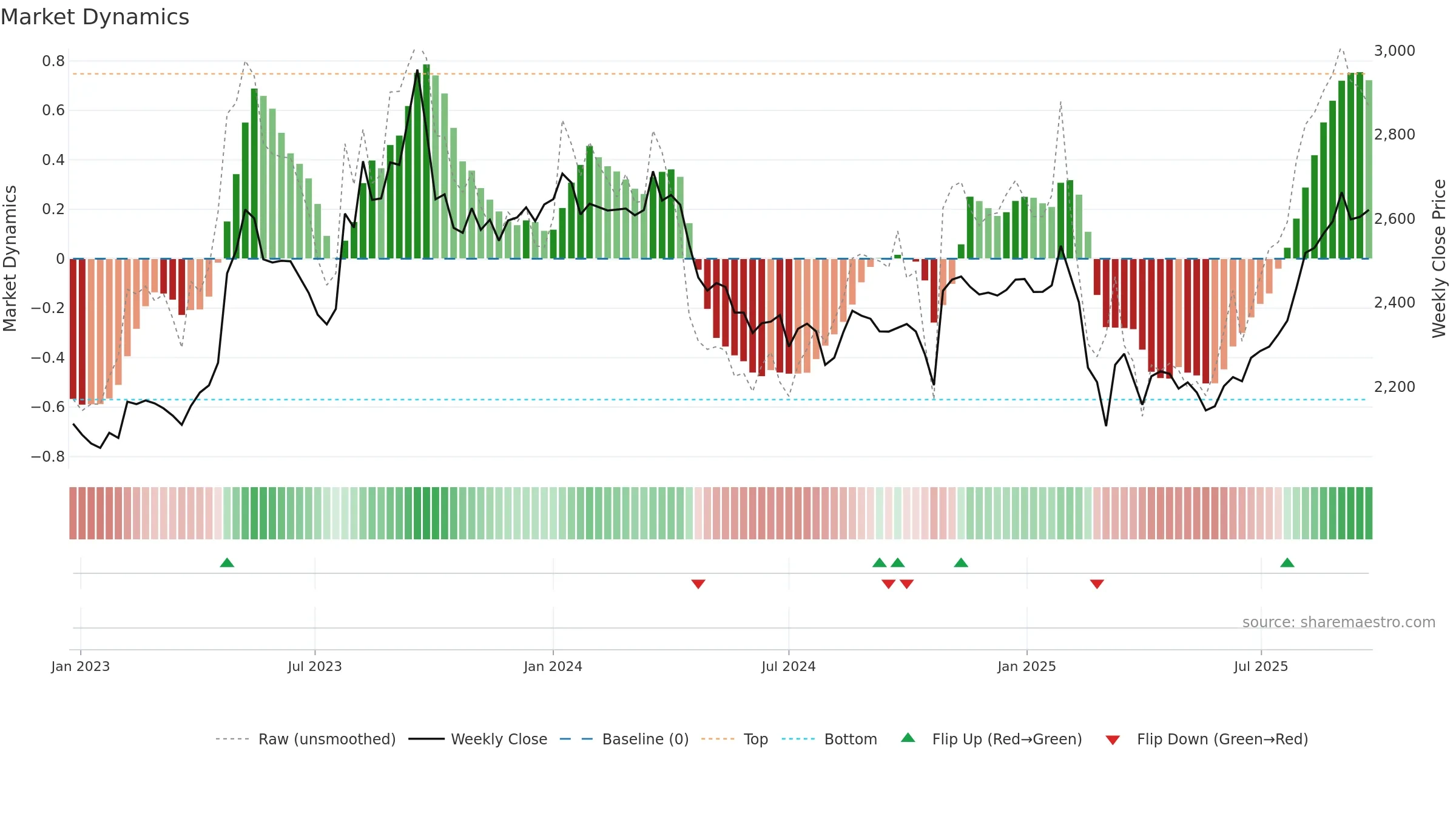Click the source: sharemaestro.com credit text
Screen dimensions: 1456x819
(1339, 622)
